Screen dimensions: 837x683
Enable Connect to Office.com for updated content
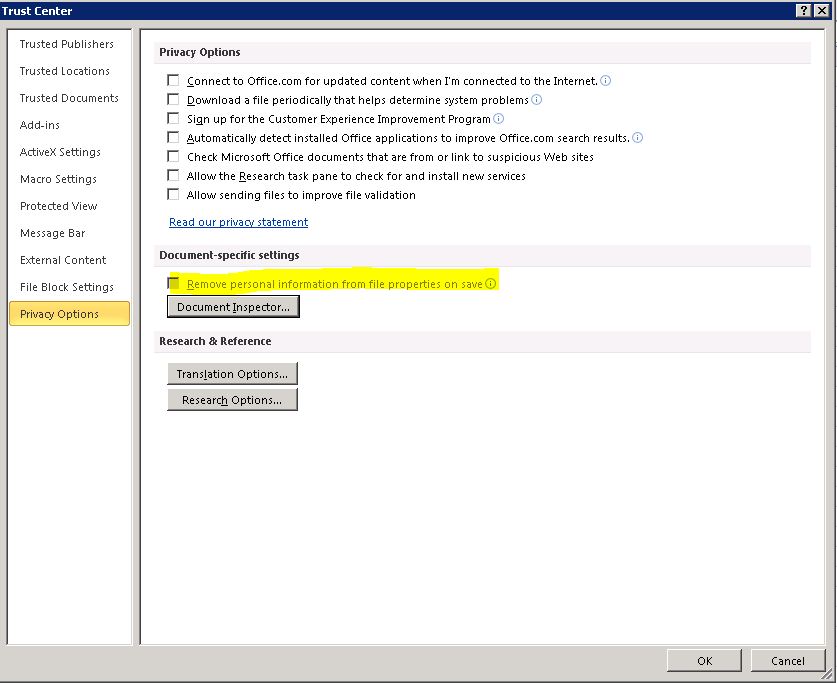pos(174,81)
